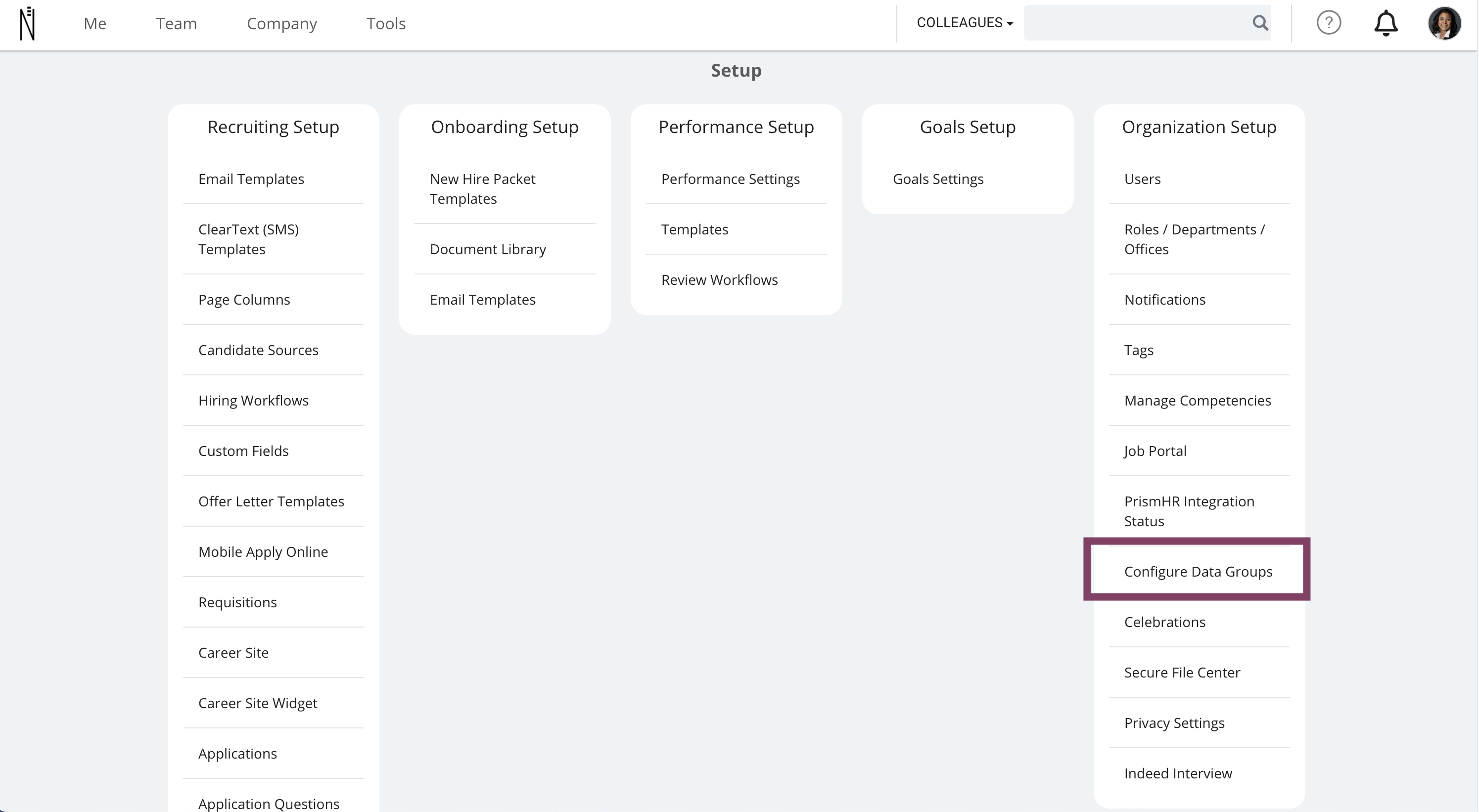Open the Tools menu
This screenshot has height=812, width=1479.
coord(386,24)
